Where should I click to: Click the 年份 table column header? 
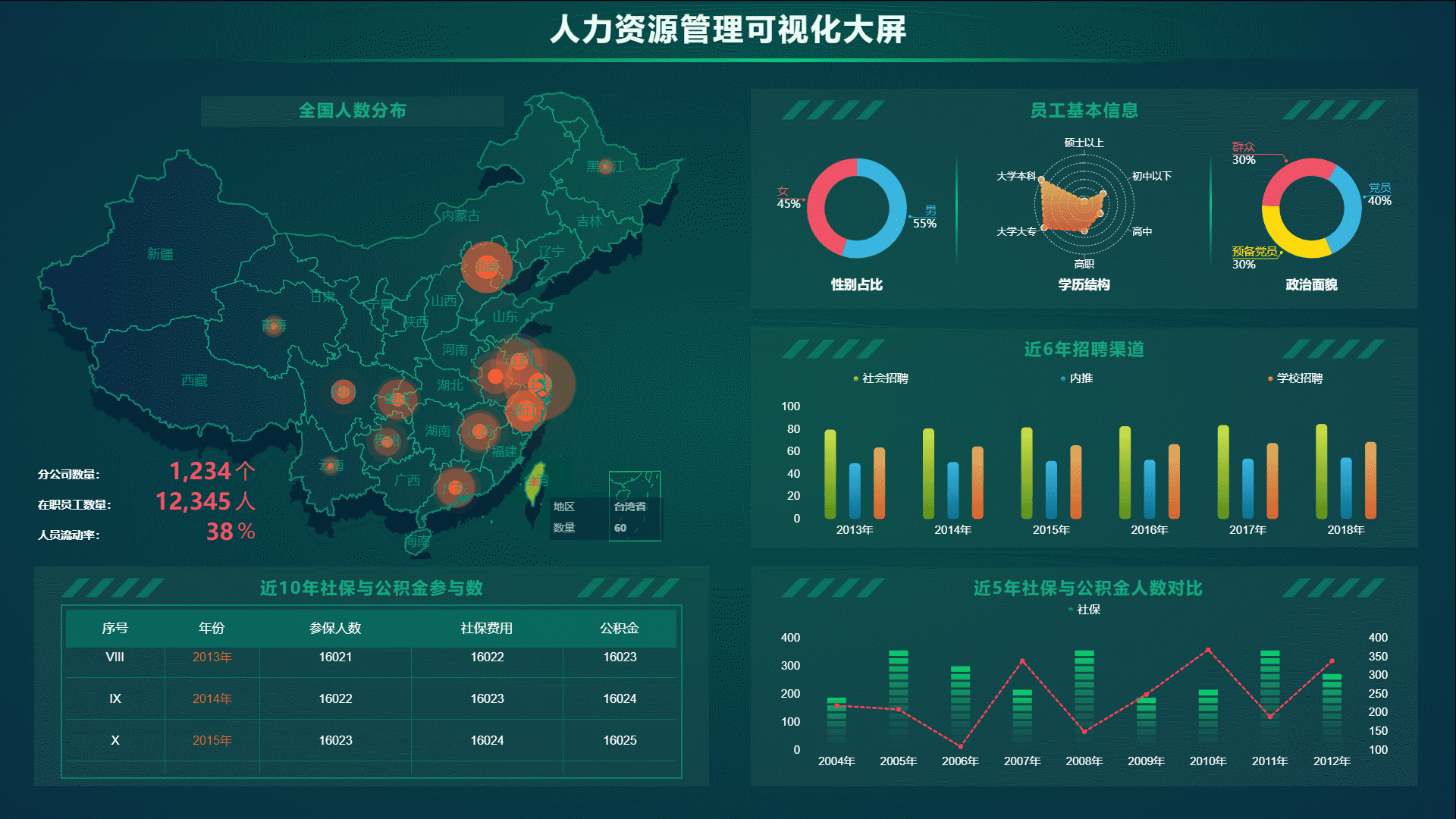tap(212, 628)
